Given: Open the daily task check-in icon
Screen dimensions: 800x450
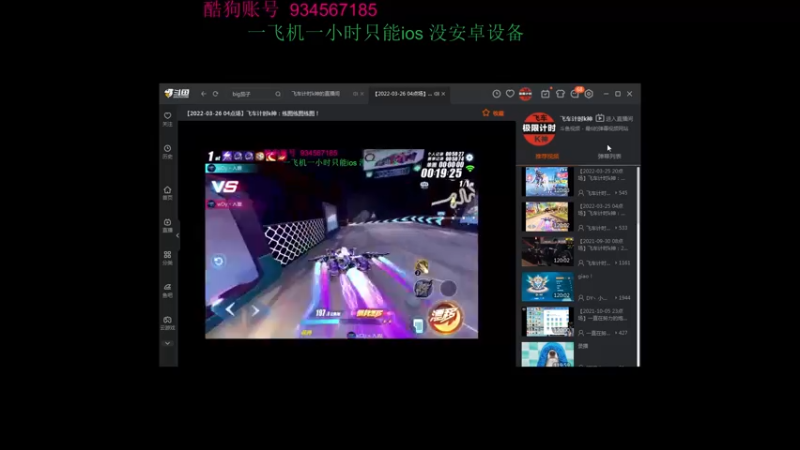Looking at the screenshot, I should coord(545,94).
